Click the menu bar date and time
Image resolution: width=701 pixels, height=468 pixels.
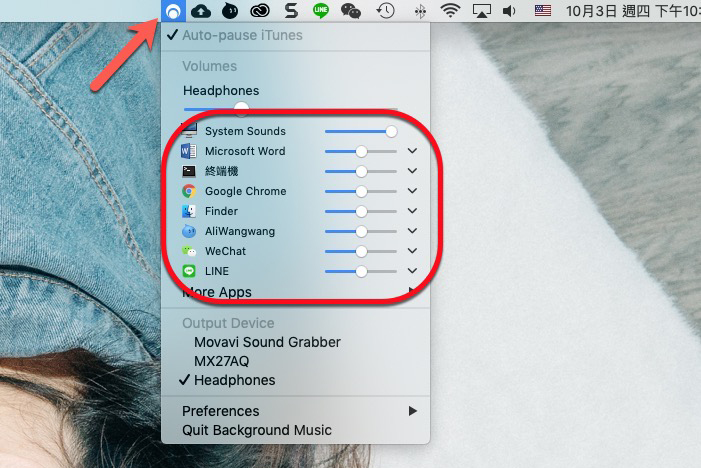(x=633, y=11)
